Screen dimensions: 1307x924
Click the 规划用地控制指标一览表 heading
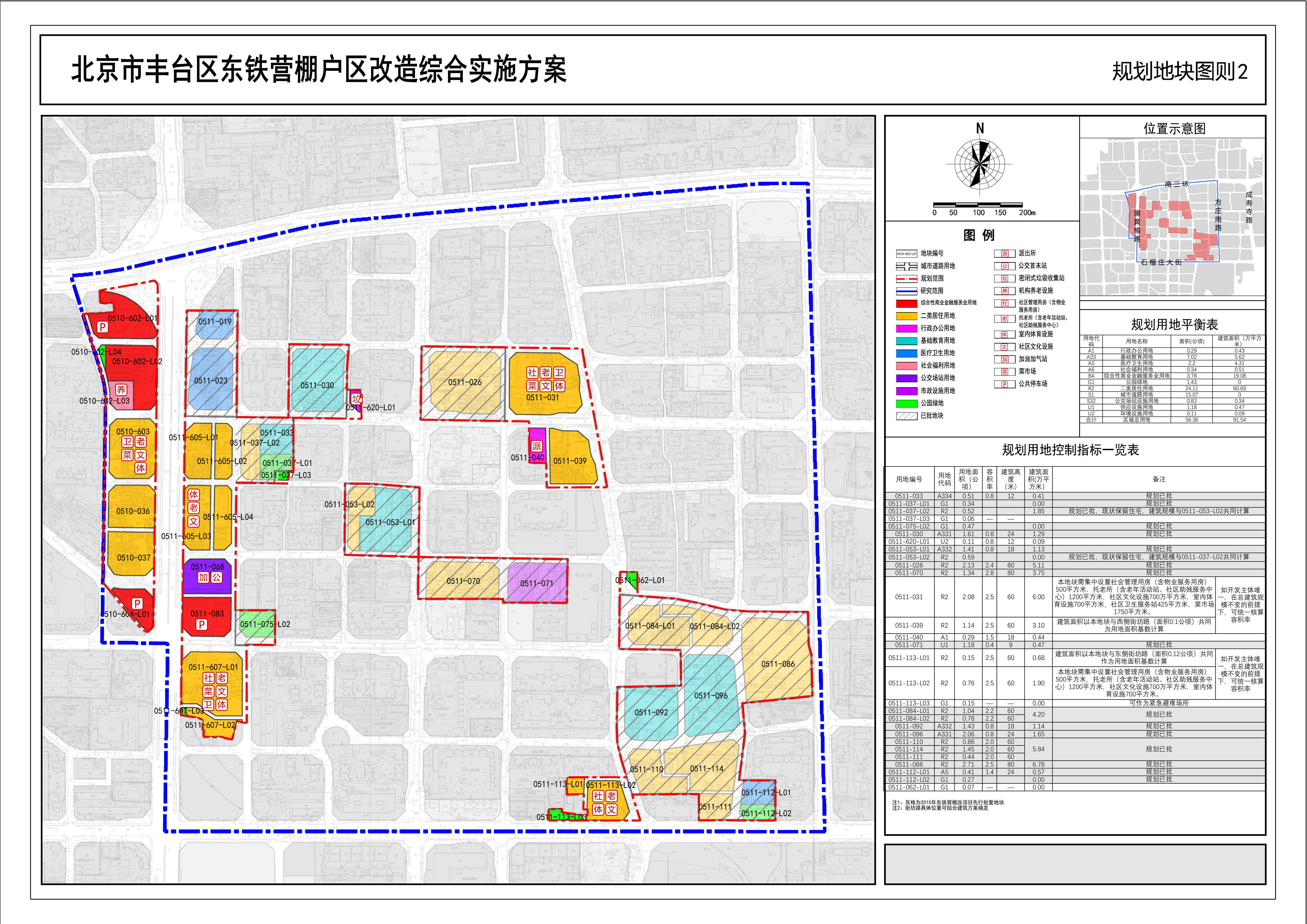pos(1070,450)
